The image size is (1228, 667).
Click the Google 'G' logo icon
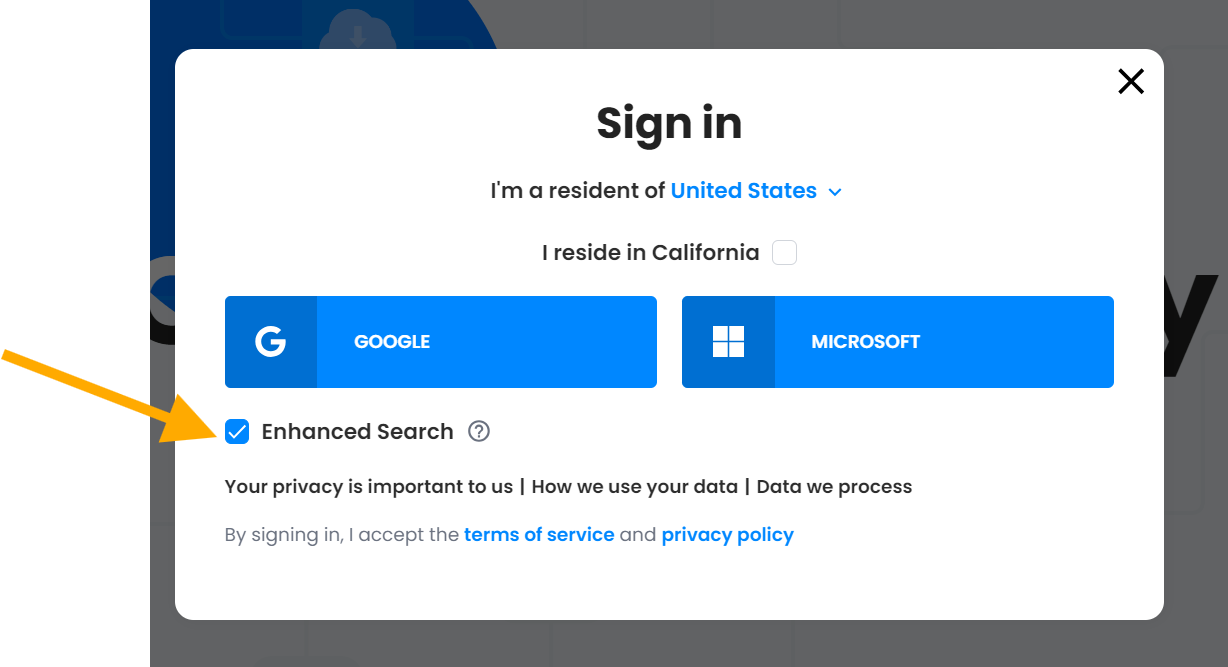tap(270, 342)
